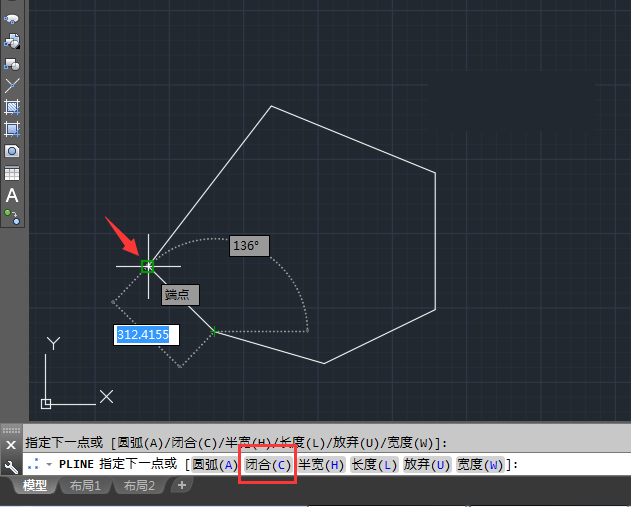Click the 136° dynamic angle field
The height and width of the screenshot is (507, 631).
click(x=249, y=246)
